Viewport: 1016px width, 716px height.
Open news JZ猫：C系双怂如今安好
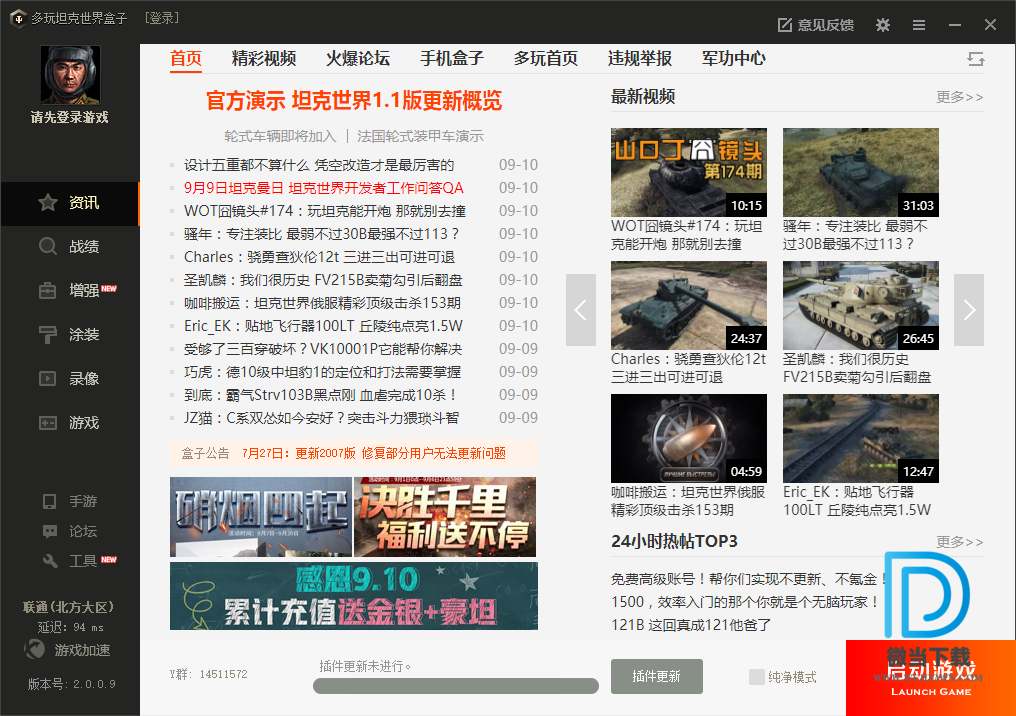pyautogui.click(x=321, y=418)
